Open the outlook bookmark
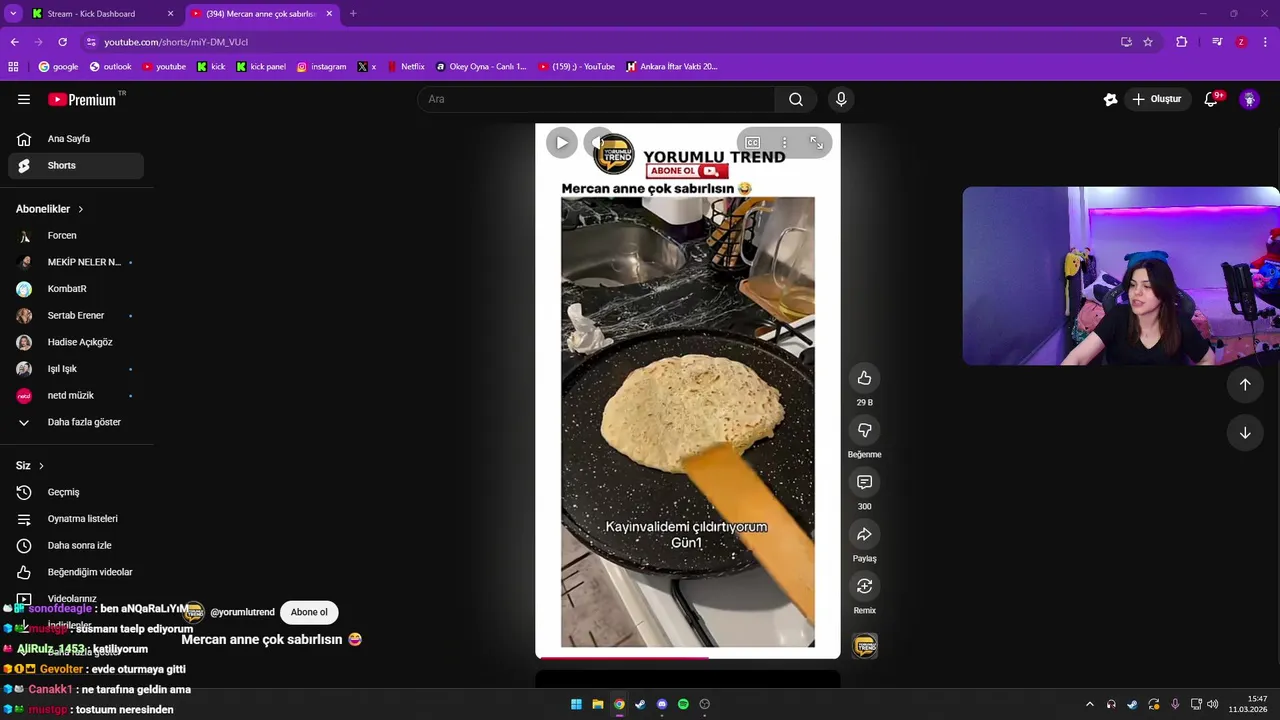Image resolution: width=1280 pixels, height=720 pixels. [110, 67]
